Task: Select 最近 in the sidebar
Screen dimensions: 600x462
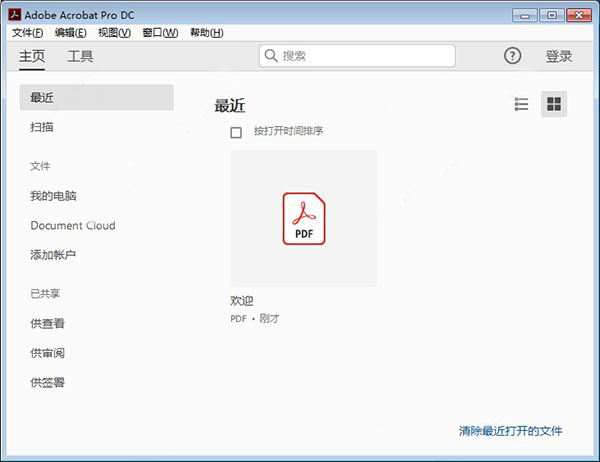Action: (97, 98)
